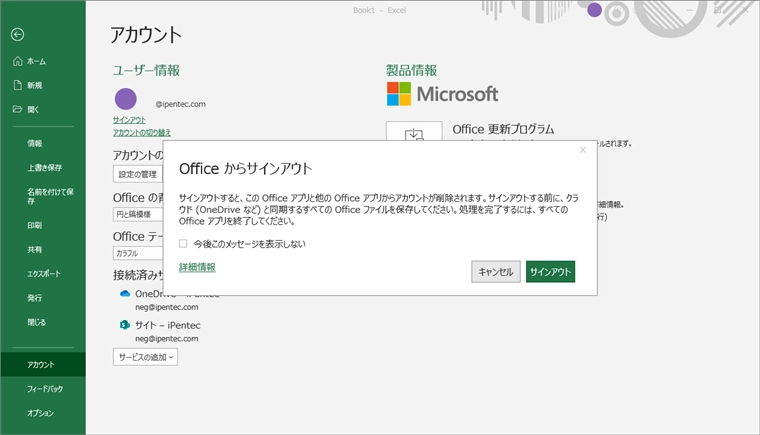
Task: Open the Office background 円と縞模様 dropdown
Action: (138, 214)
